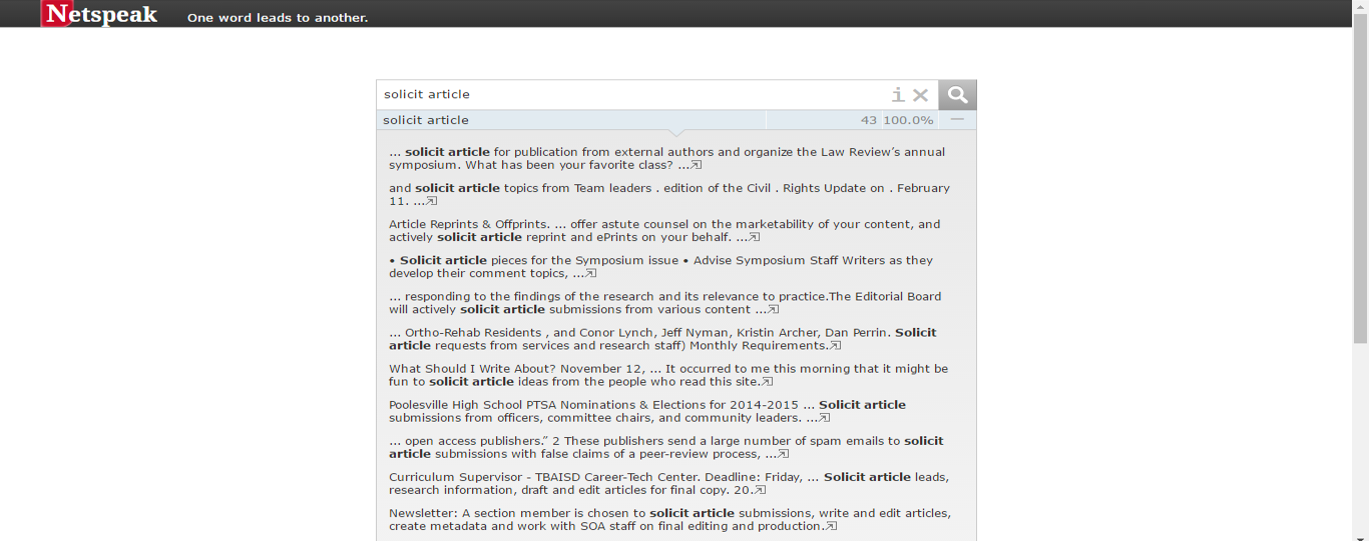Image resolution: width=1369 pixels, height=541 pixels.
Task: Open source link after 'final copy. 20.'
Action: (761, 490)
